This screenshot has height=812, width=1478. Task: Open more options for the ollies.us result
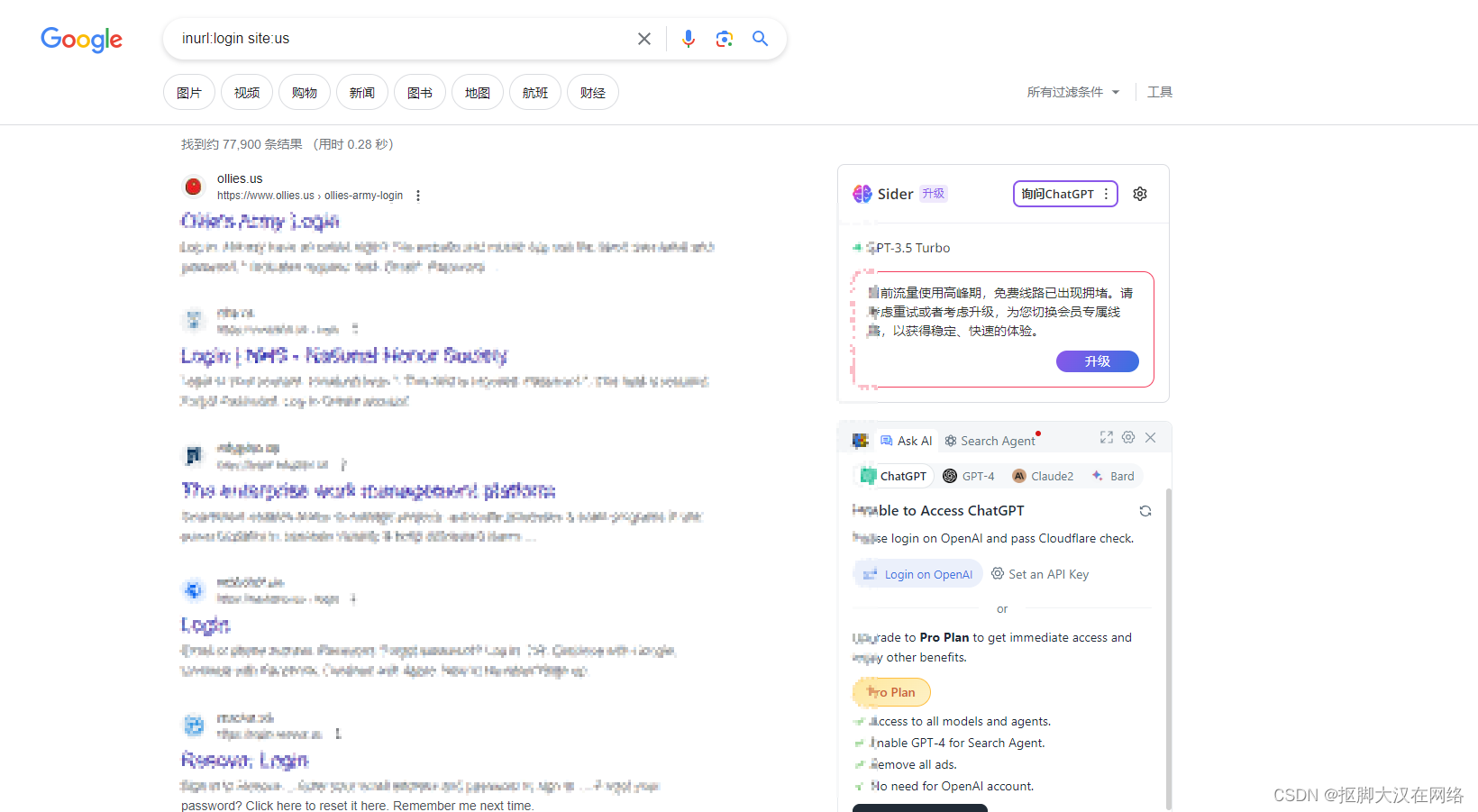tap(418, 196)
